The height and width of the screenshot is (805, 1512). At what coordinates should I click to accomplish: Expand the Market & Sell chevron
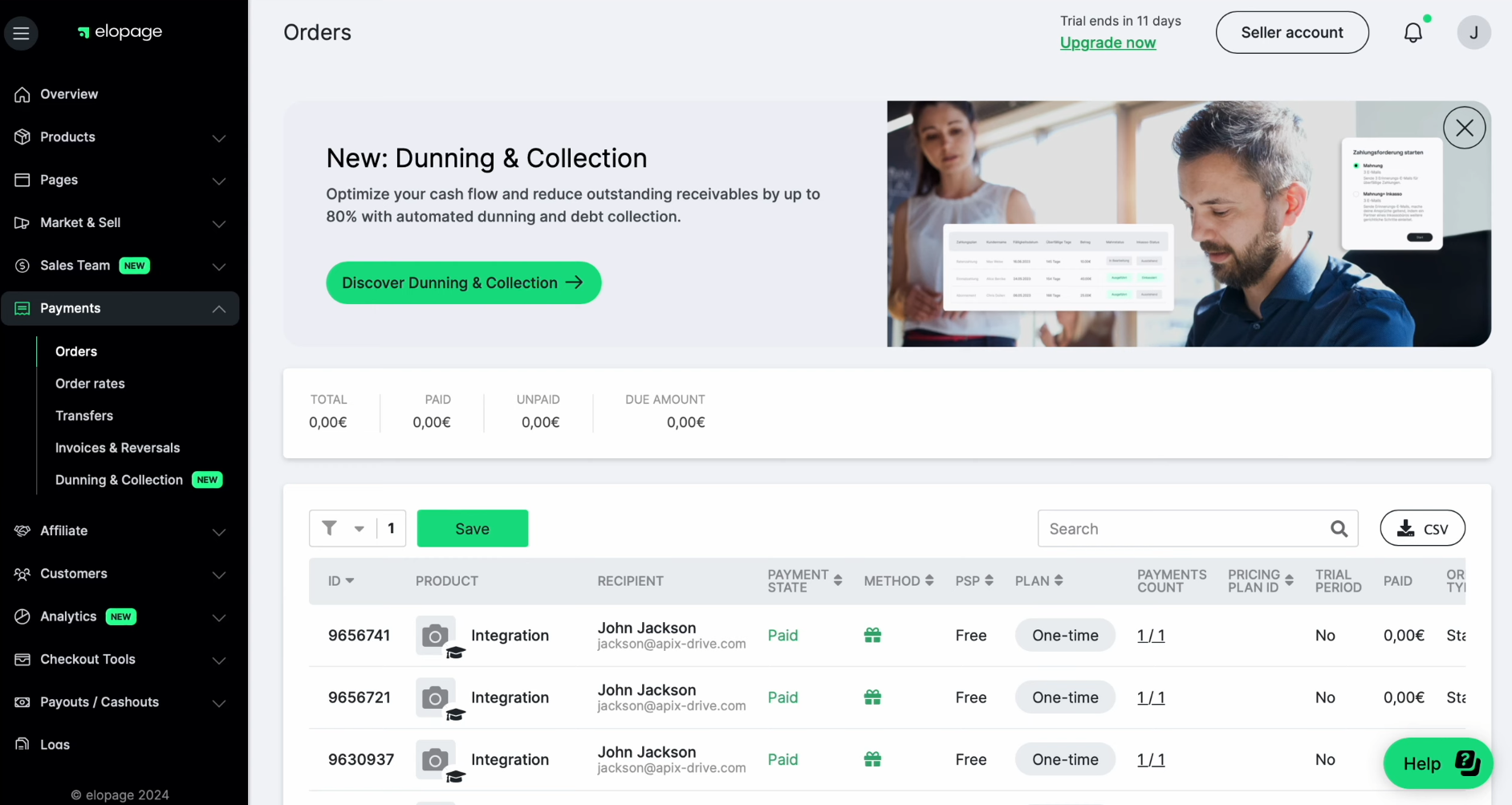(218, 223)
